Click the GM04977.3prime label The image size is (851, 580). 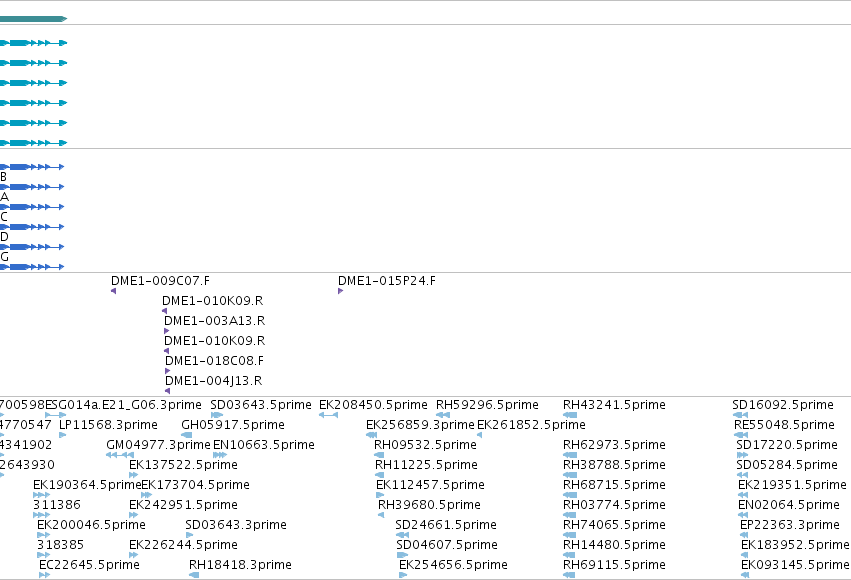coord(158,445)
